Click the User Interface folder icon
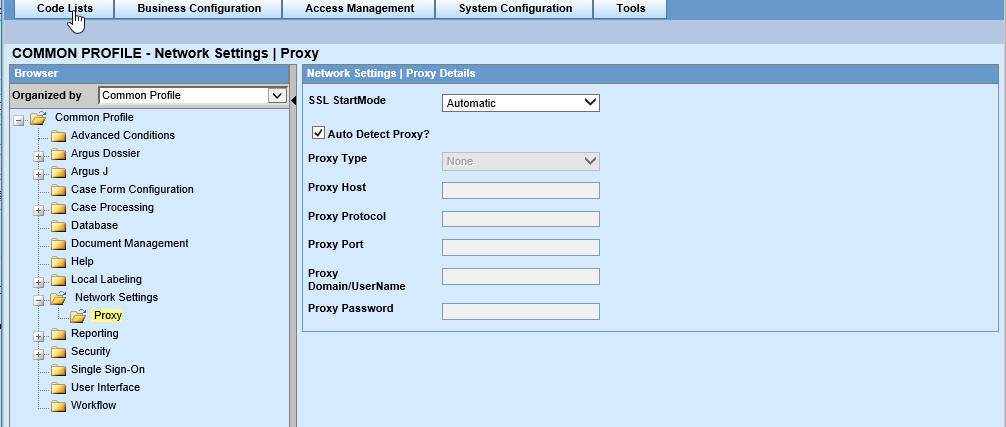This screenshot has width=1006, height=427. tap(58, 388)
